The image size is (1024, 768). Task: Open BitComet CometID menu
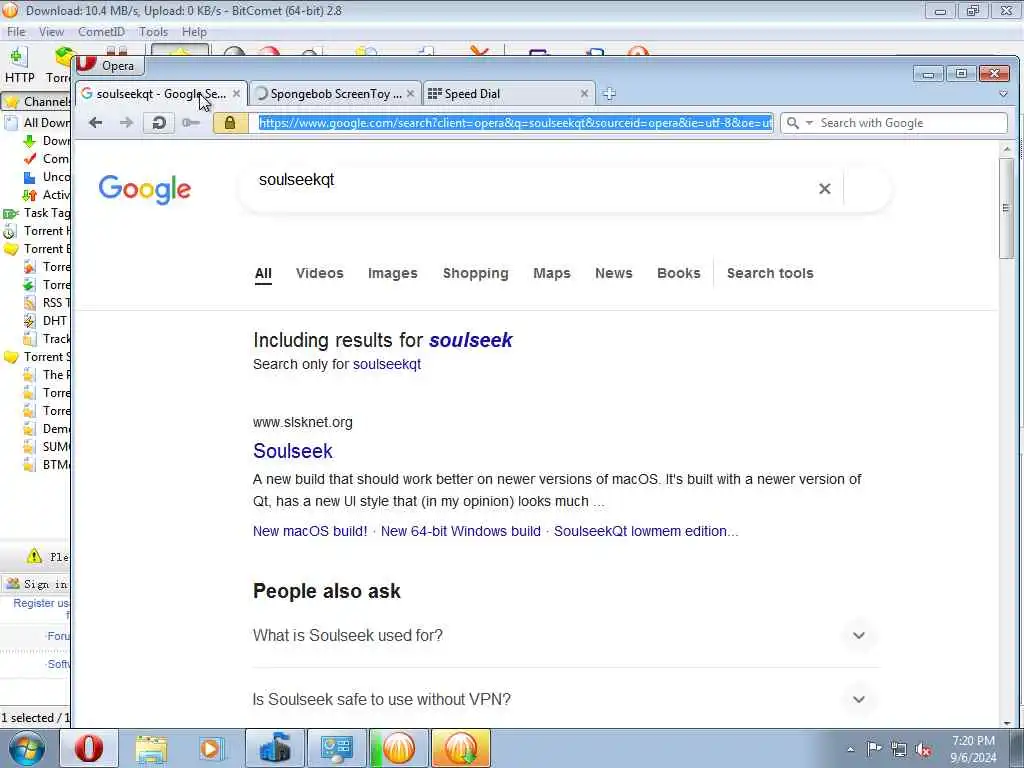pos(101,31)
